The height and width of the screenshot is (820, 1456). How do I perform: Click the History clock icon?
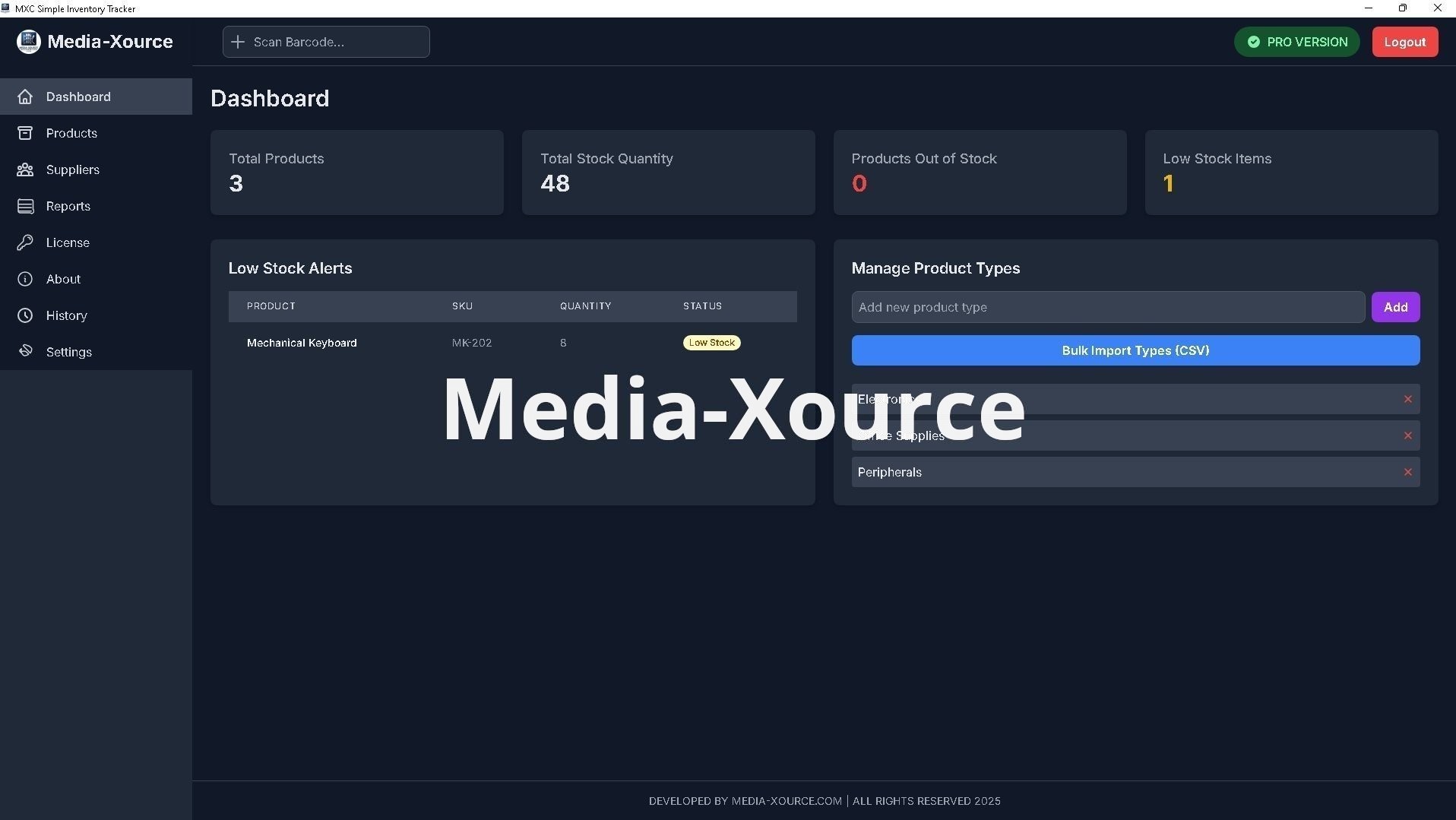click(25, 315)
